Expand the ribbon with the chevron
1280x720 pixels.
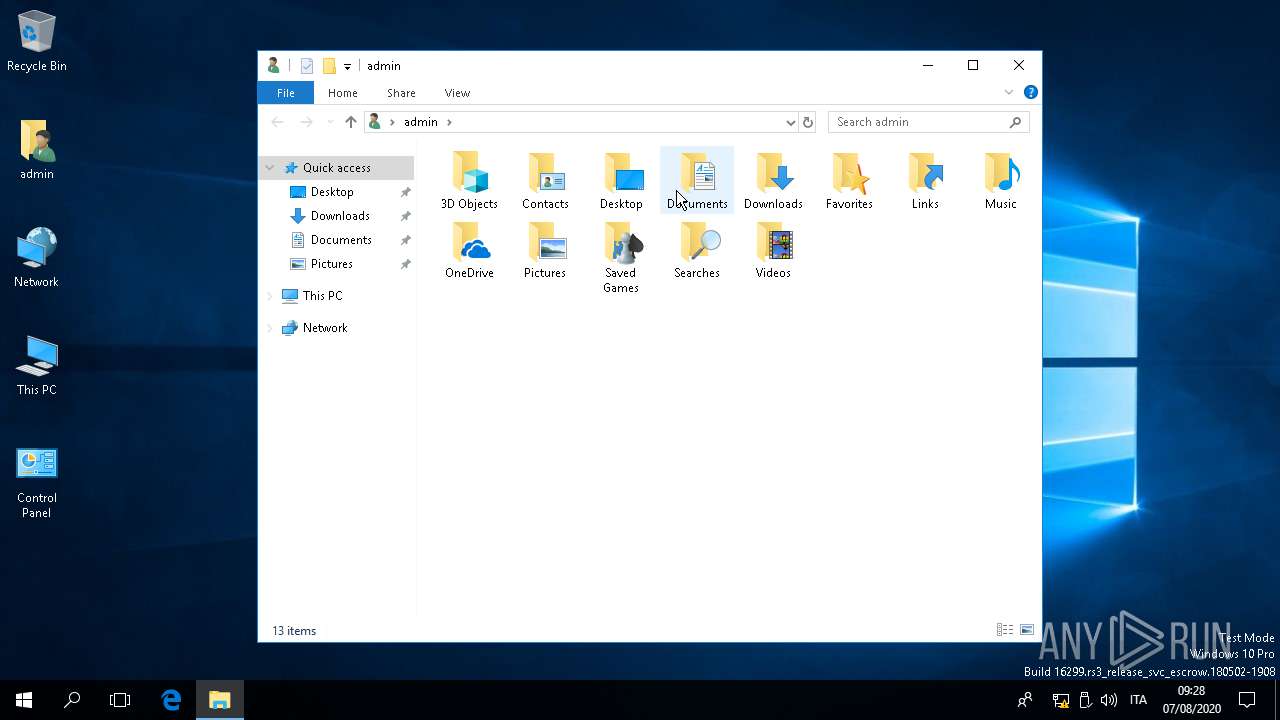click(x=1009, y=92)
